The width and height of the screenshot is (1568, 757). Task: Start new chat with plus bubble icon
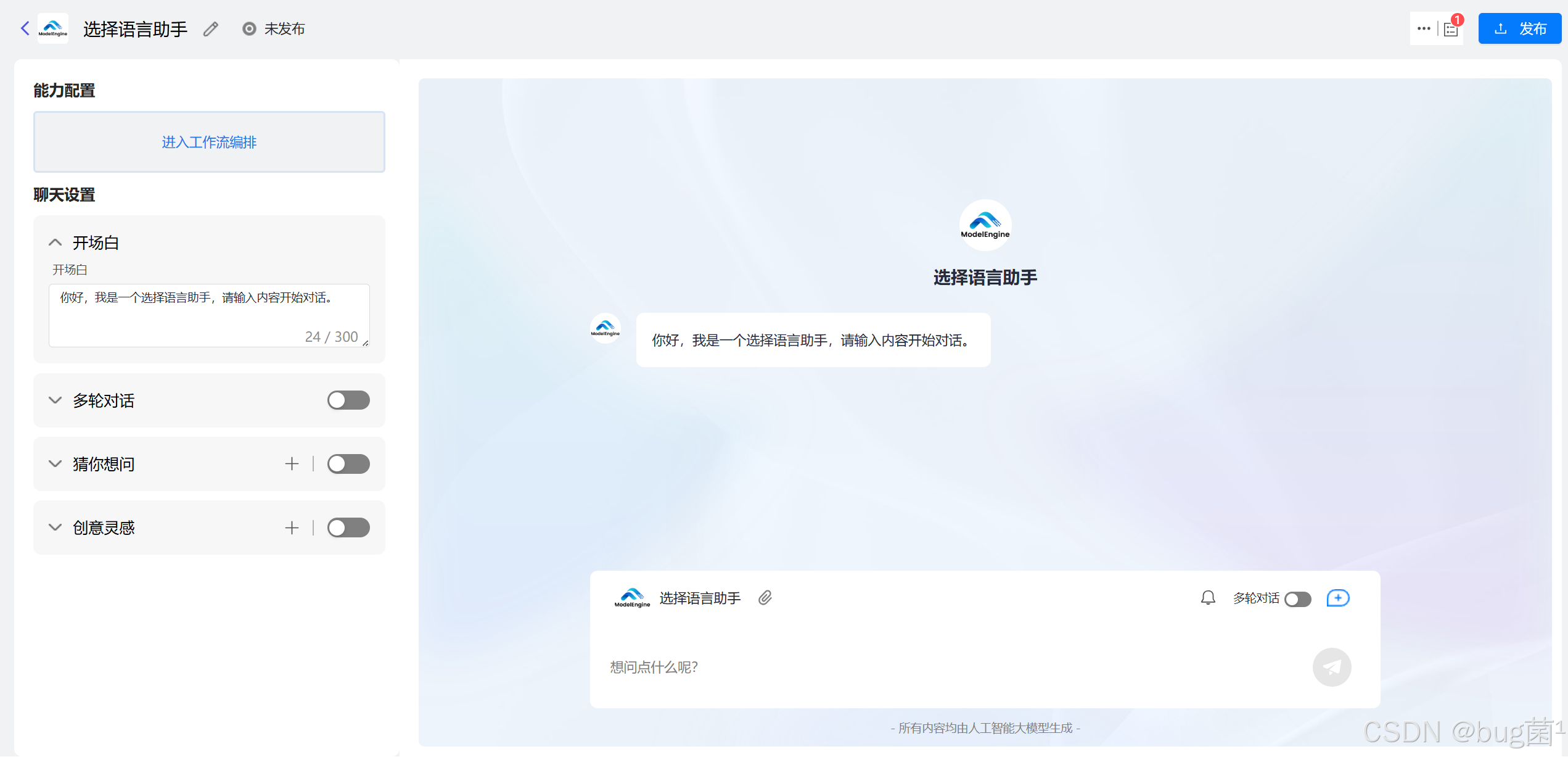click(x=1337, y=598)
